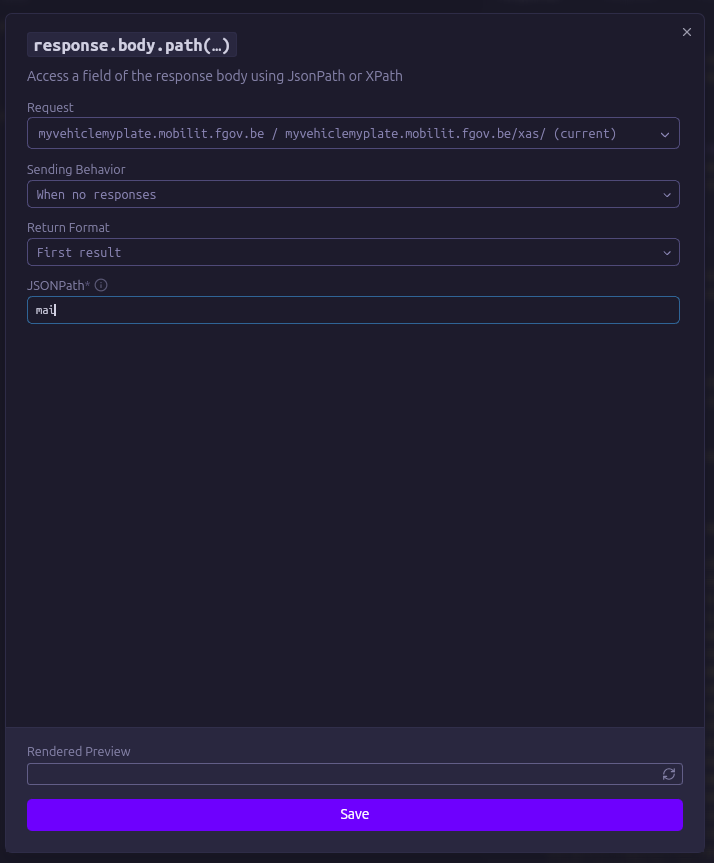This screenshot has width=714, height=863.
Task: Click the JSONPath label text
Action: point(57,286)
